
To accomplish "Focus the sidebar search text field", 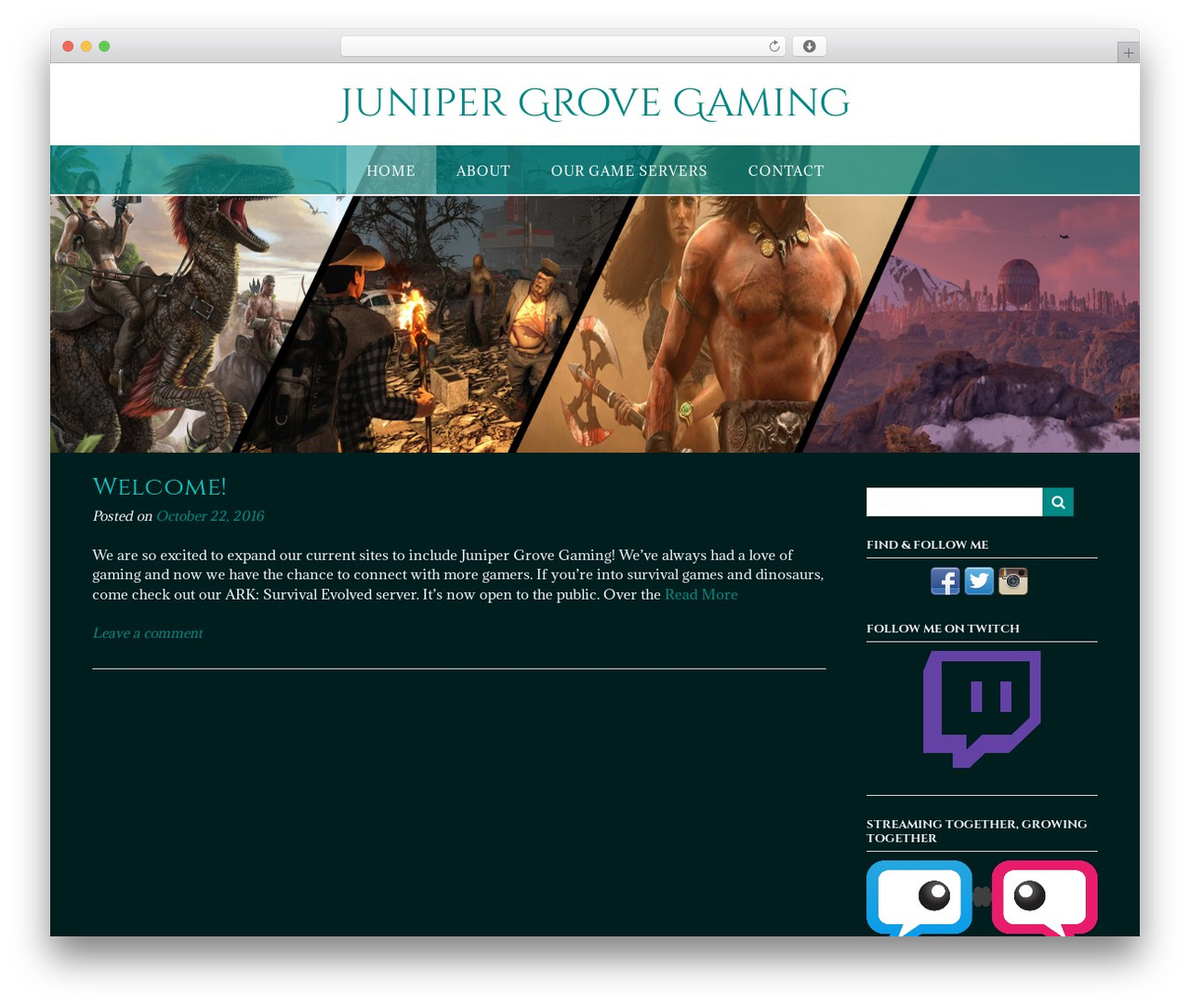I will 955,502.
